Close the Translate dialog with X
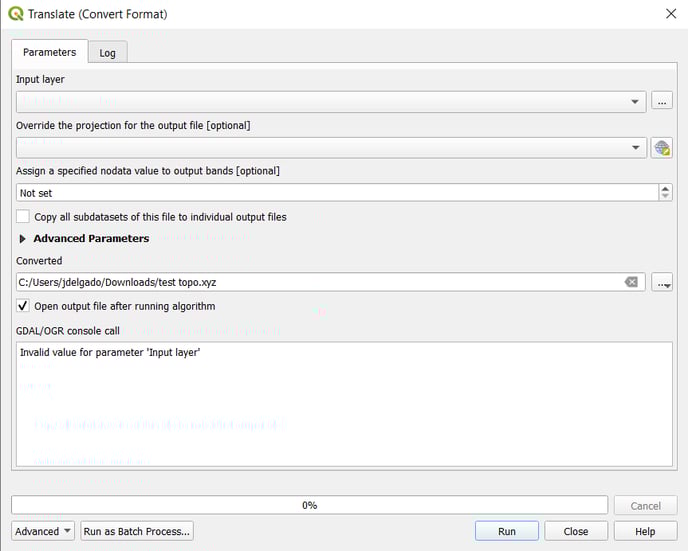The height and width of the screenshot is (551, 688). tap(671, 14)
